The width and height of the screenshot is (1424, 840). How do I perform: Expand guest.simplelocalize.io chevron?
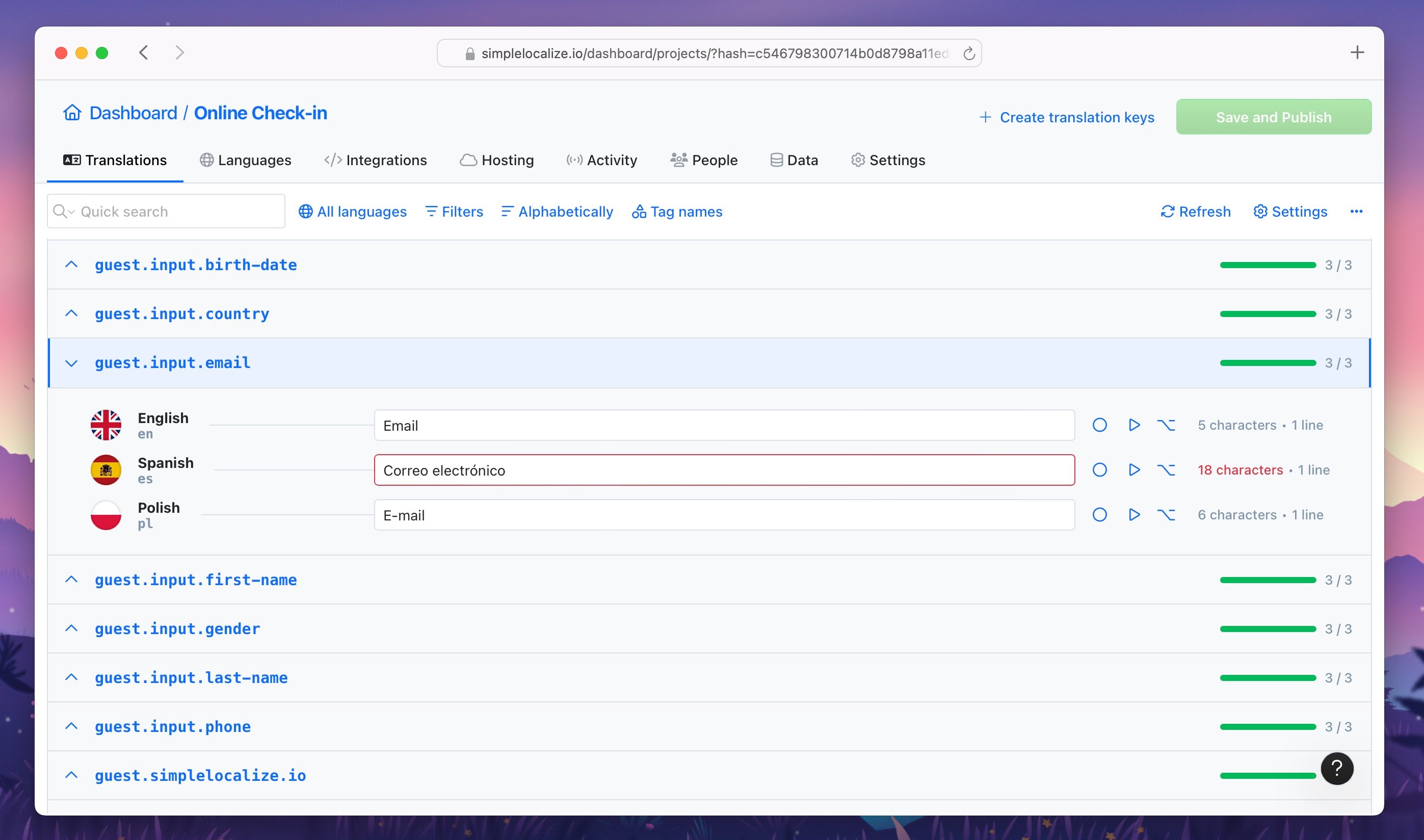point(71,775)
